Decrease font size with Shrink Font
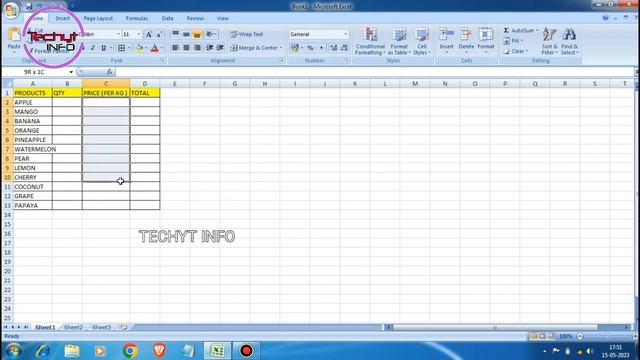 coord(159,35)
